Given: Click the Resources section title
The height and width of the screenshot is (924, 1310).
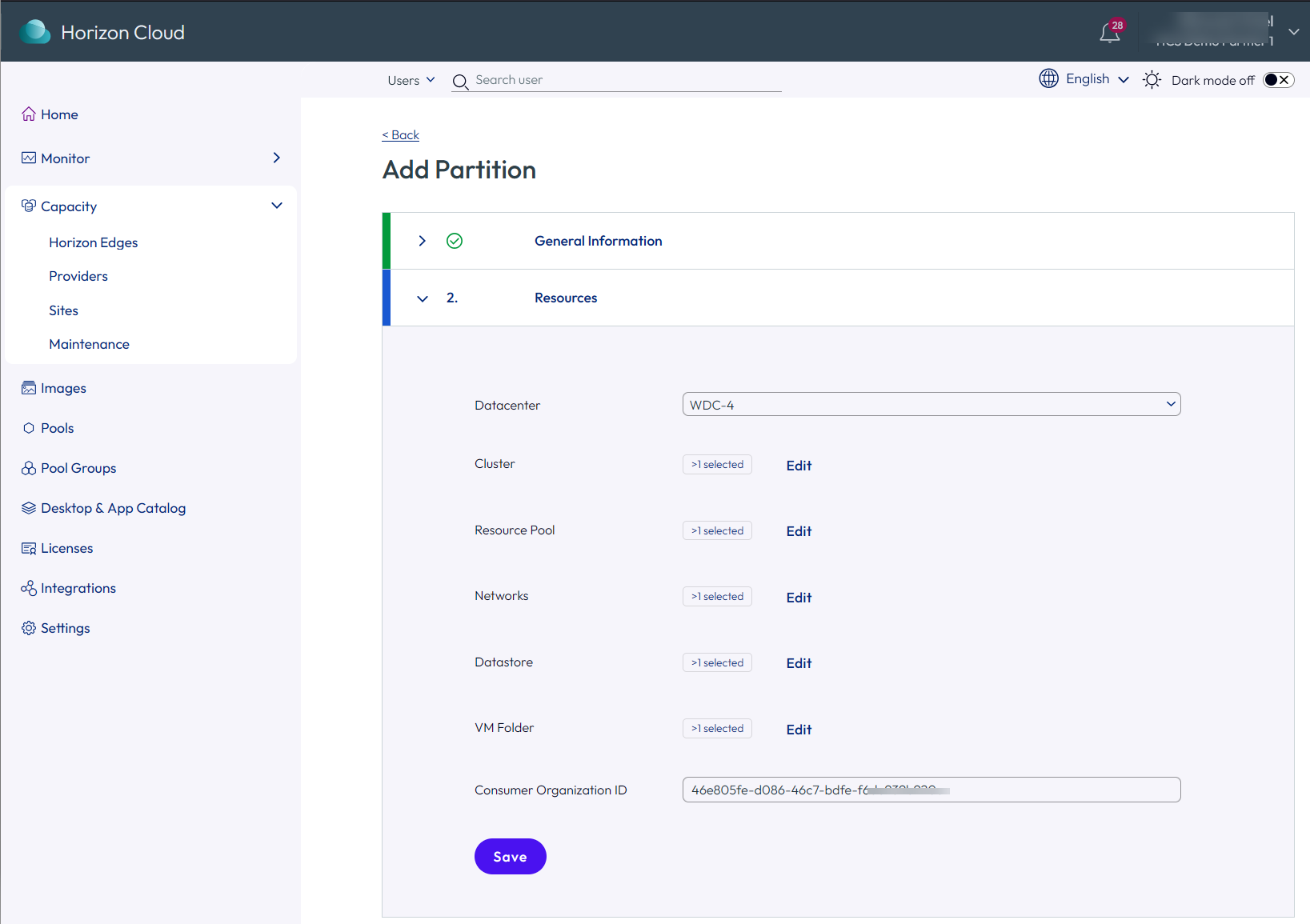Looking at the screenshot, I should (566, 298).
